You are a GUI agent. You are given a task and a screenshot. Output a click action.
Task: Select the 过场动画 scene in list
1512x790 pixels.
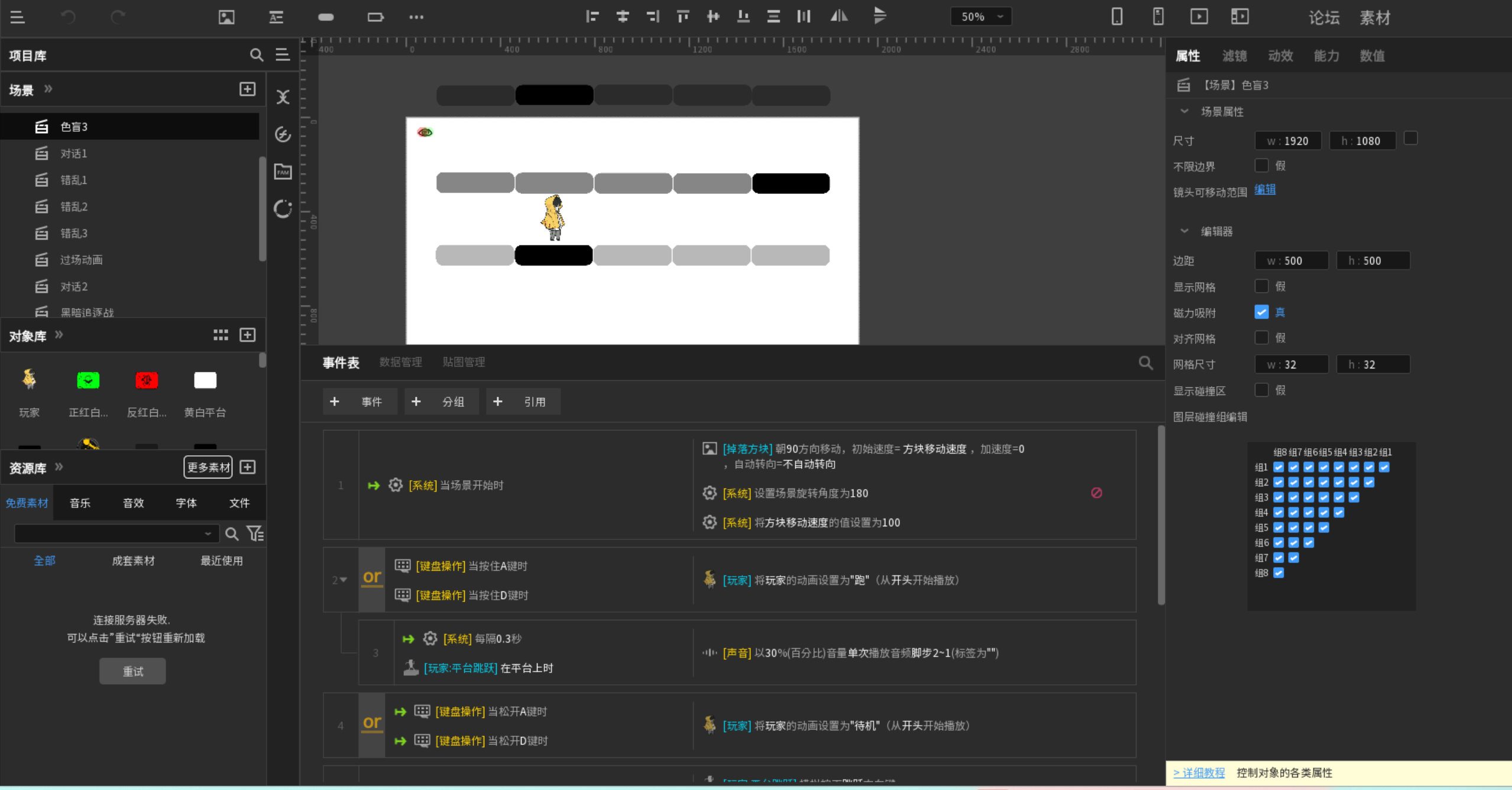81,260
